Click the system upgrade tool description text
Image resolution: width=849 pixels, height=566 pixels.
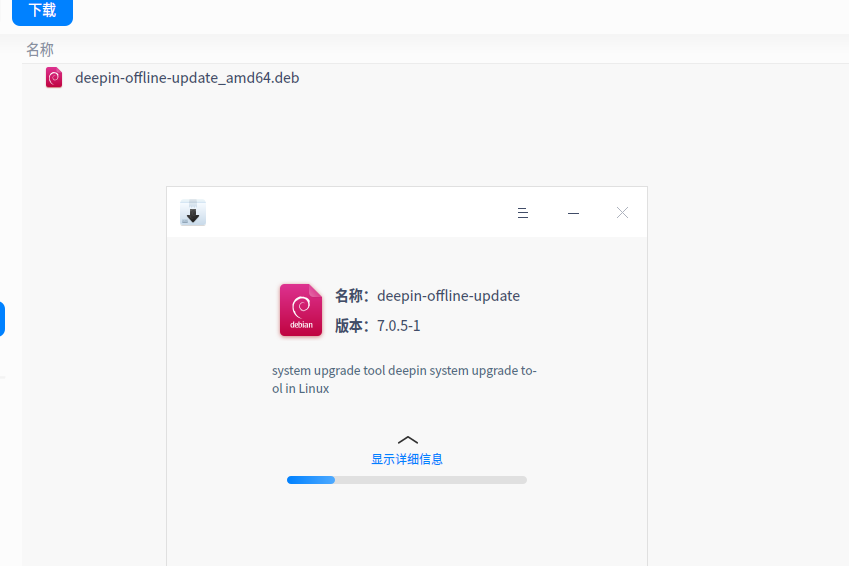click(x=404, y=379)
